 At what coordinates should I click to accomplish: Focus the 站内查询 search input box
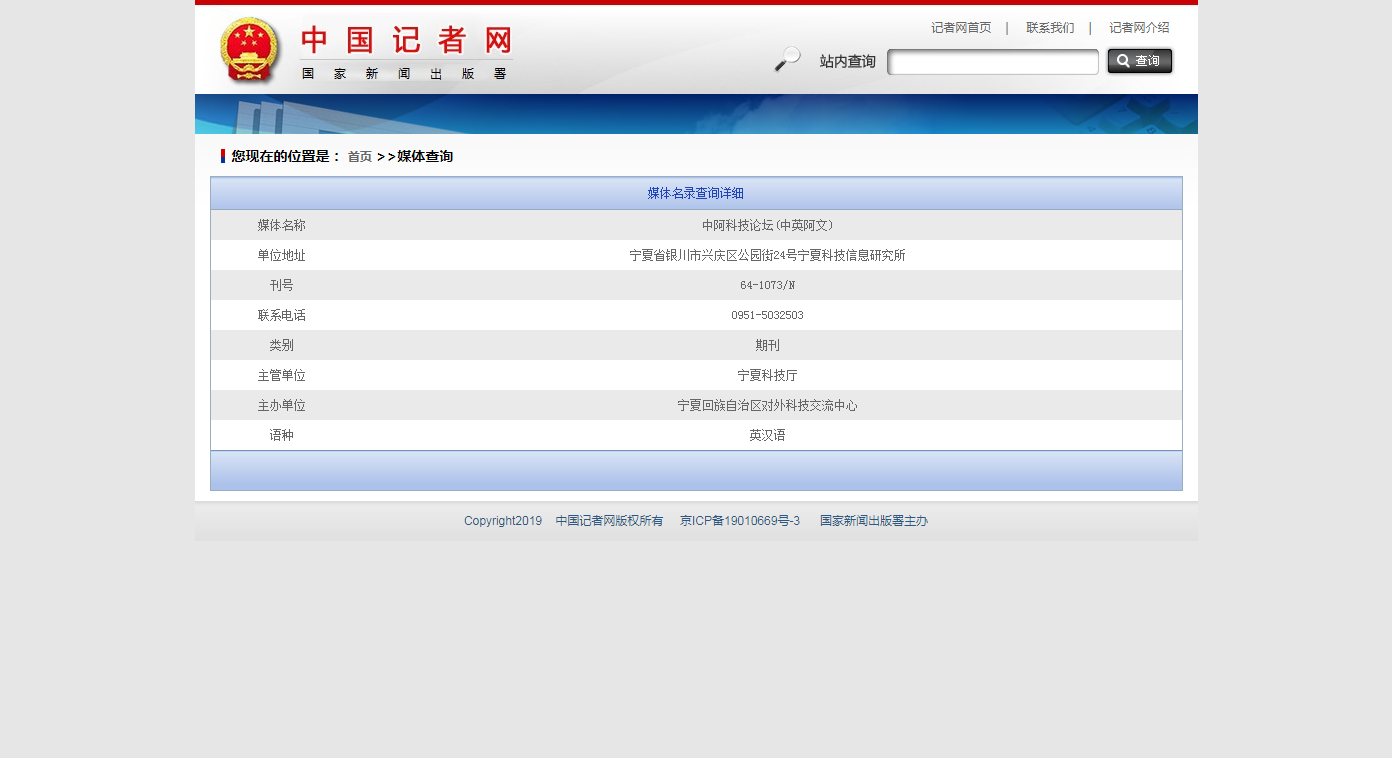pyautogui.click(x=992, y=62)
